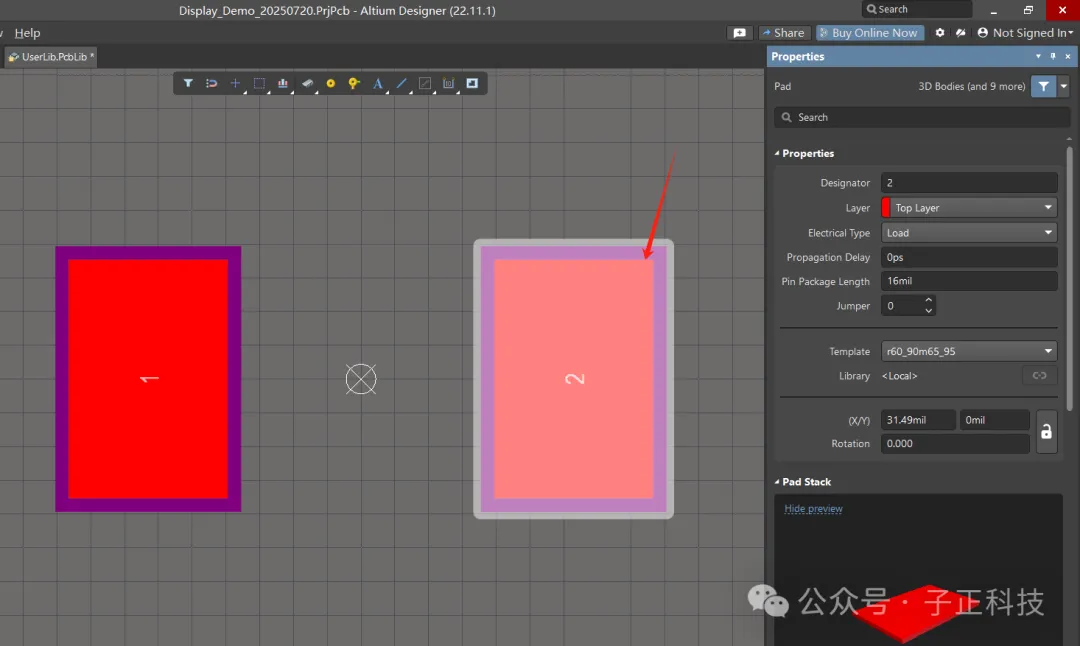This screenshot has width=1080, height=646.
Task: Select the place 3D body tool
Action: [x=307, y=83]
